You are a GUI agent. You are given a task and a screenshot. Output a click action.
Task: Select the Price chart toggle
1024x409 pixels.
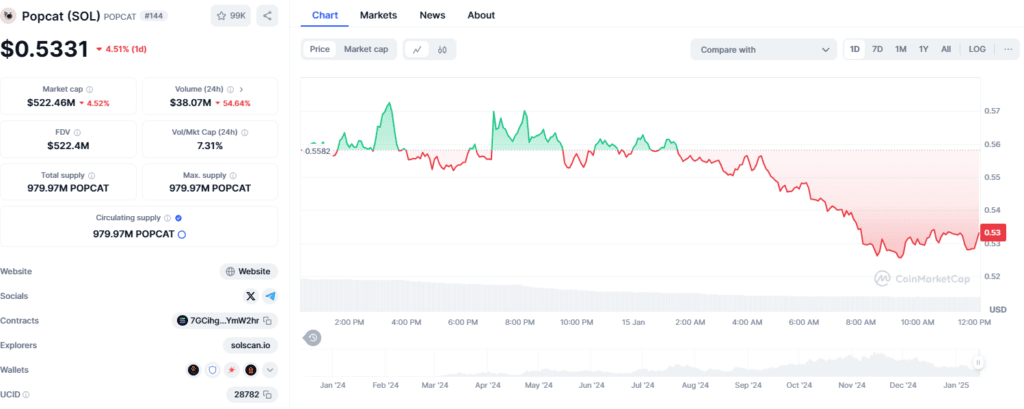pos(319,49)
